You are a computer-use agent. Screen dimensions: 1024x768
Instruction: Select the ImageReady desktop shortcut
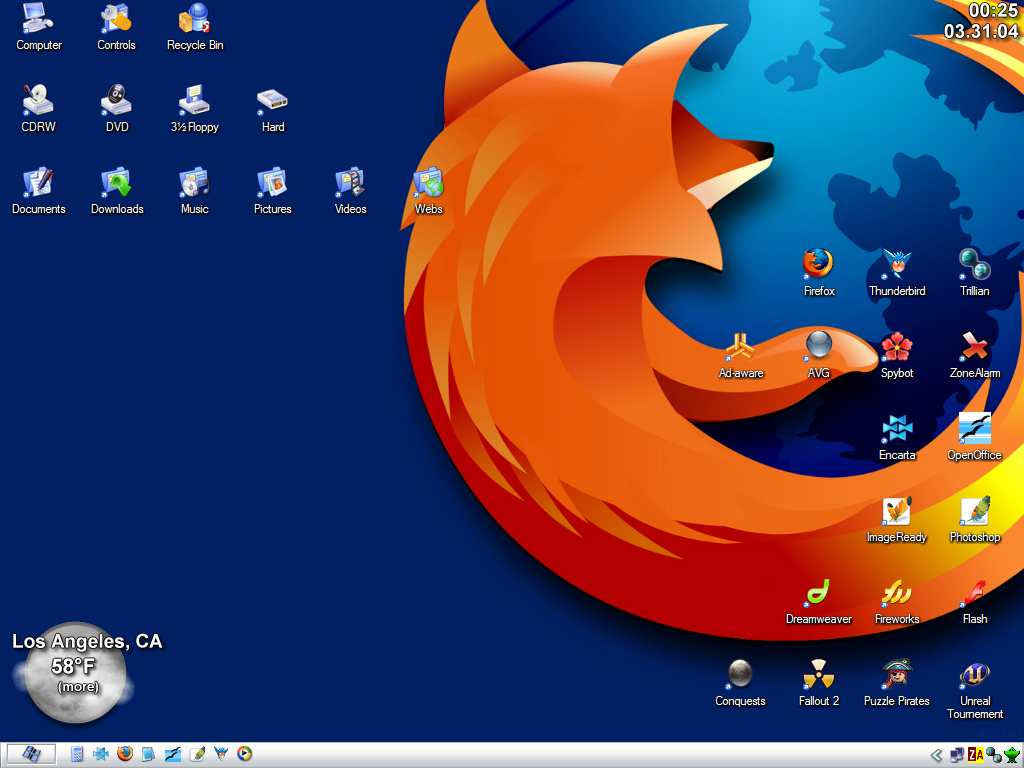tap(897, 520)
